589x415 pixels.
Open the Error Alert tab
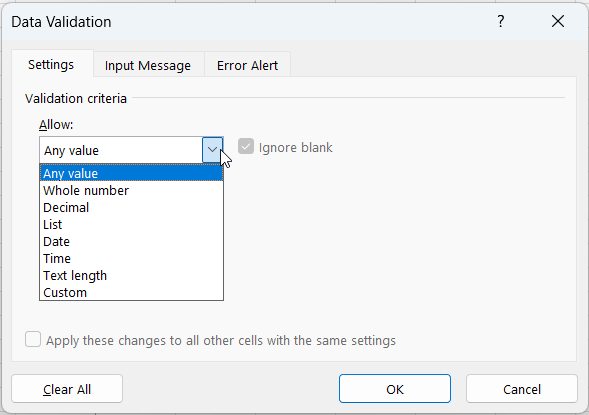coord(247,65)
